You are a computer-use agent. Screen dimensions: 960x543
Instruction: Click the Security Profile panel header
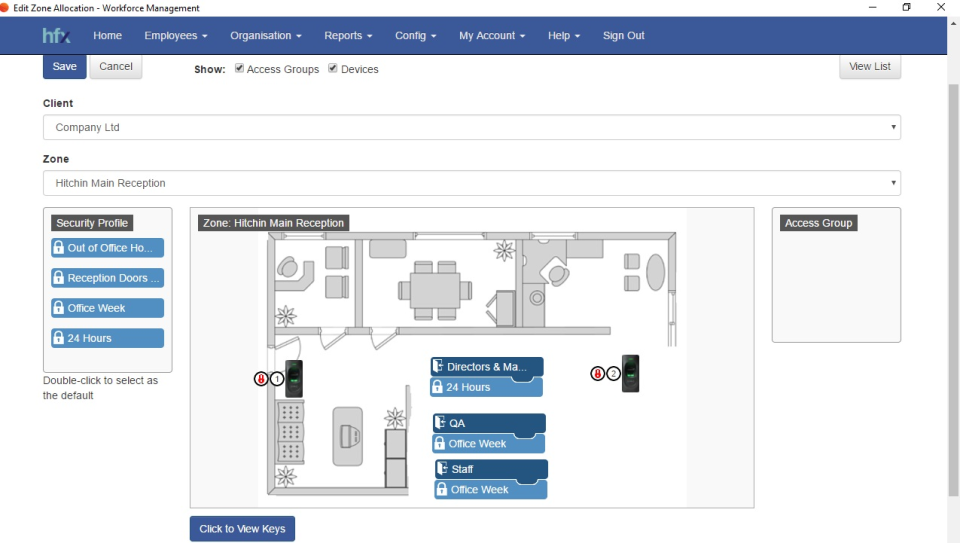[x=92, y=223]
